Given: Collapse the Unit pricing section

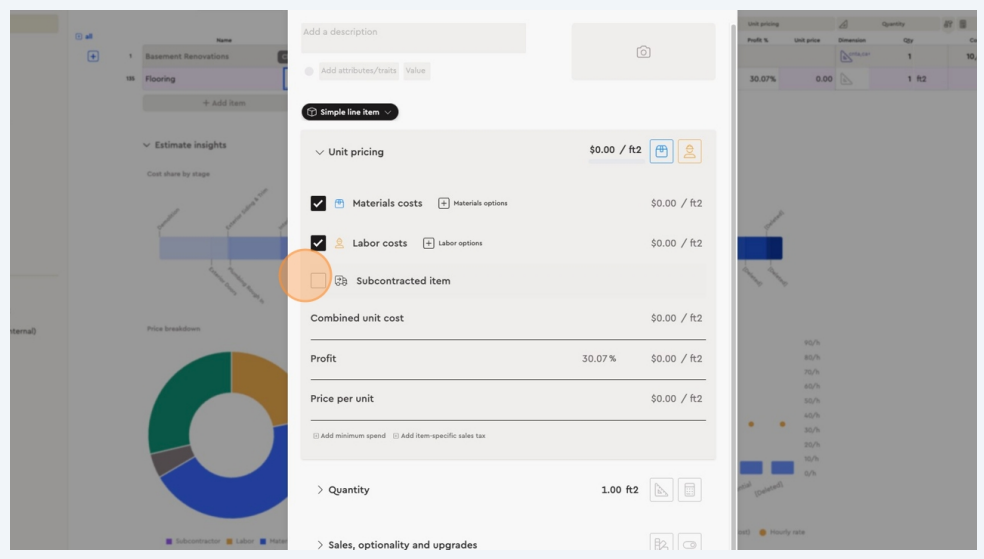Looking at the screenshot, I should pyautogui.click(x=320, y=152).
